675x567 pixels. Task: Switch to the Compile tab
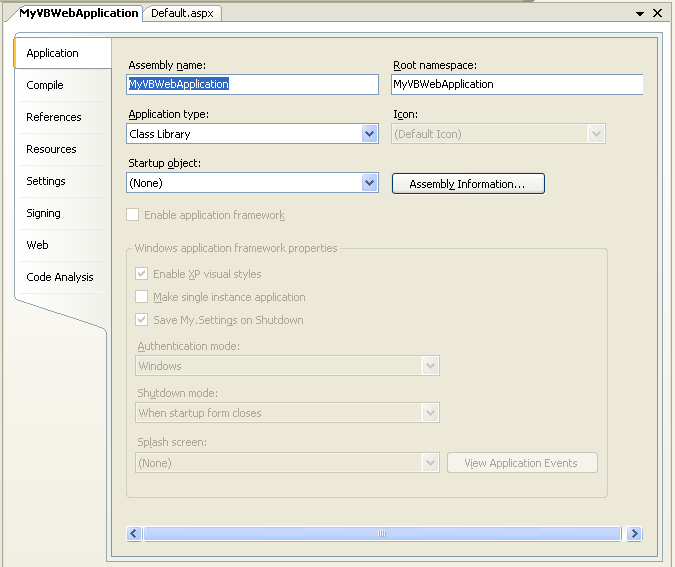pos(45,85)
